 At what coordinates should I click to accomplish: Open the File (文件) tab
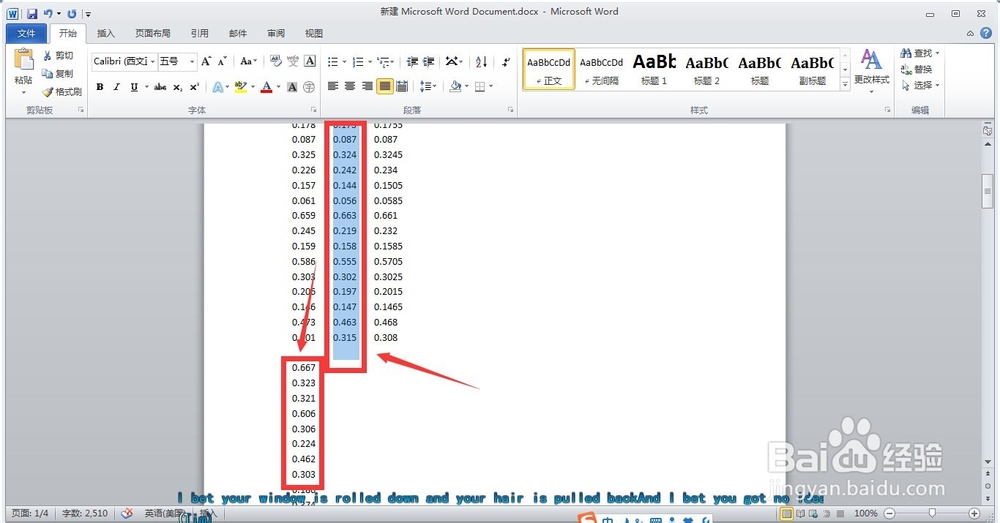coord(26,33)
